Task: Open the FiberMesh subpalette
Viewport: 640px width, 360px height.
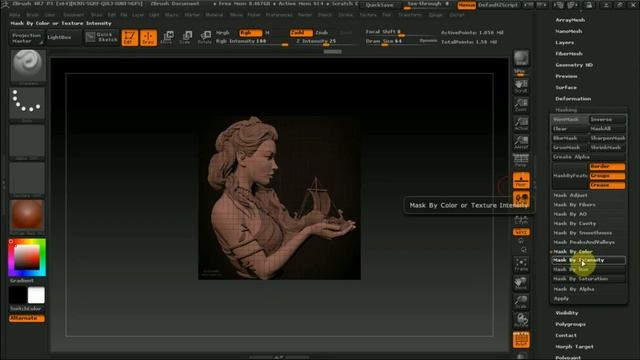Action: click(569, 53)
